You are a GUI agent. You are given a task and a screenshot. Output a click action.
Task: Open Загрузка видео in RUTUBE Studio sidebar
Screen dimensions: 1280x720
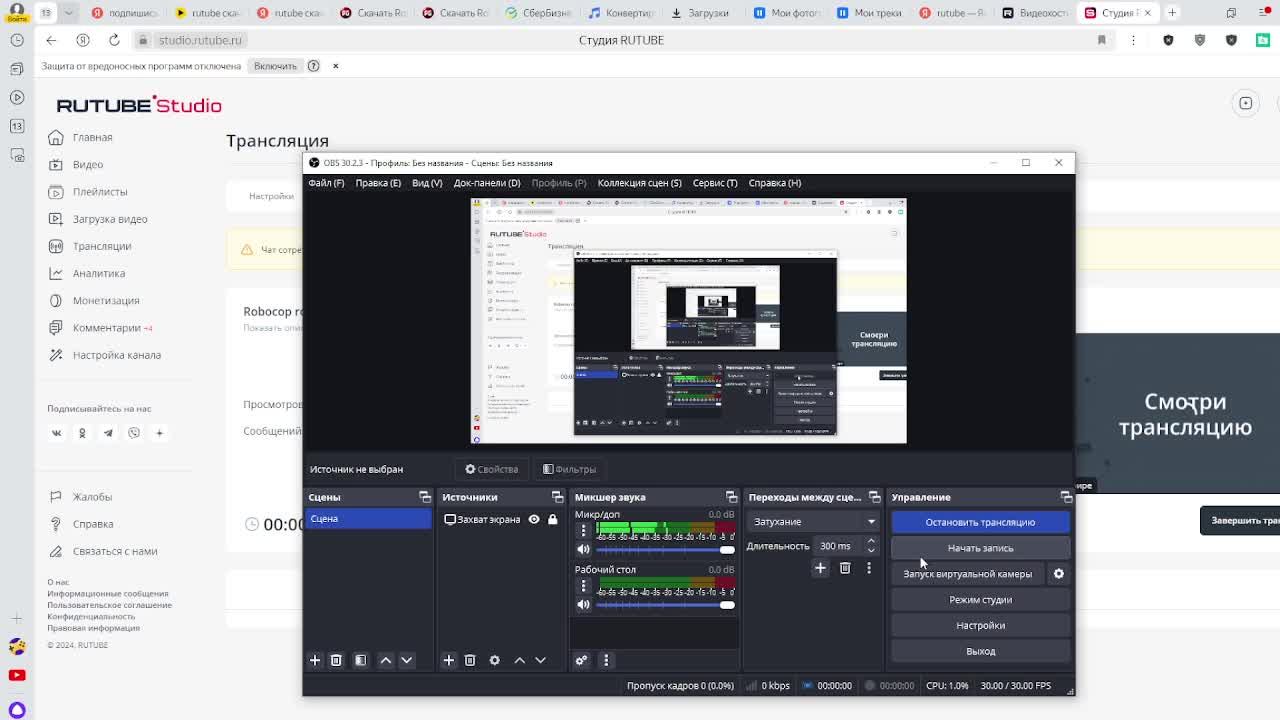point(110,219)
